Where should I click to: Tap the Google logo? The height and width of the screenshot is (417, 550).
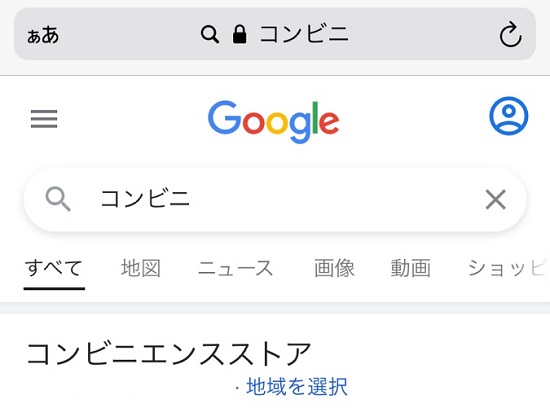click(274, 122)
